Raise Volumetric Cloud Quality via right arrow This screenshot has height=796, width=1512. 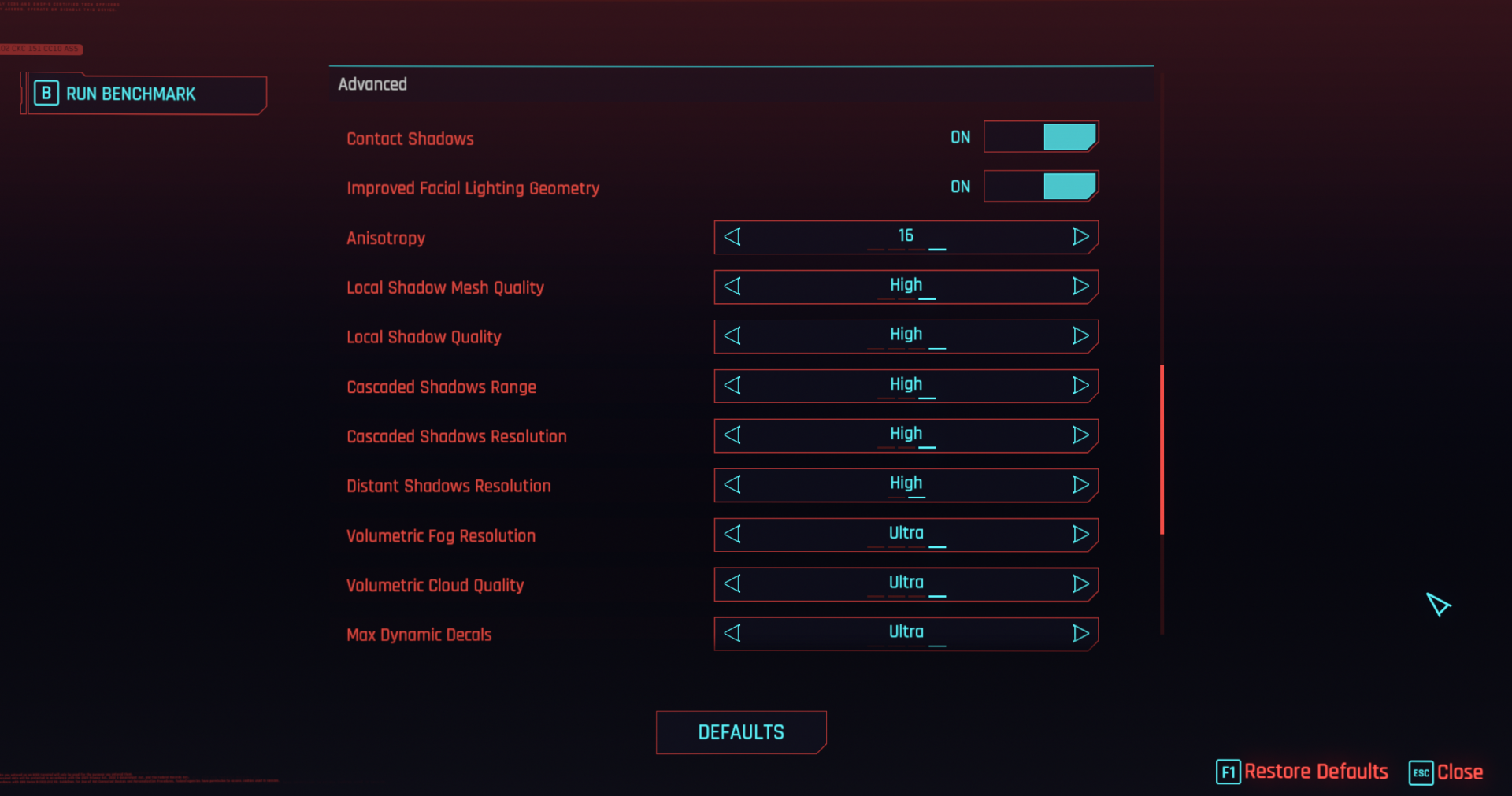pos(1080,584)
